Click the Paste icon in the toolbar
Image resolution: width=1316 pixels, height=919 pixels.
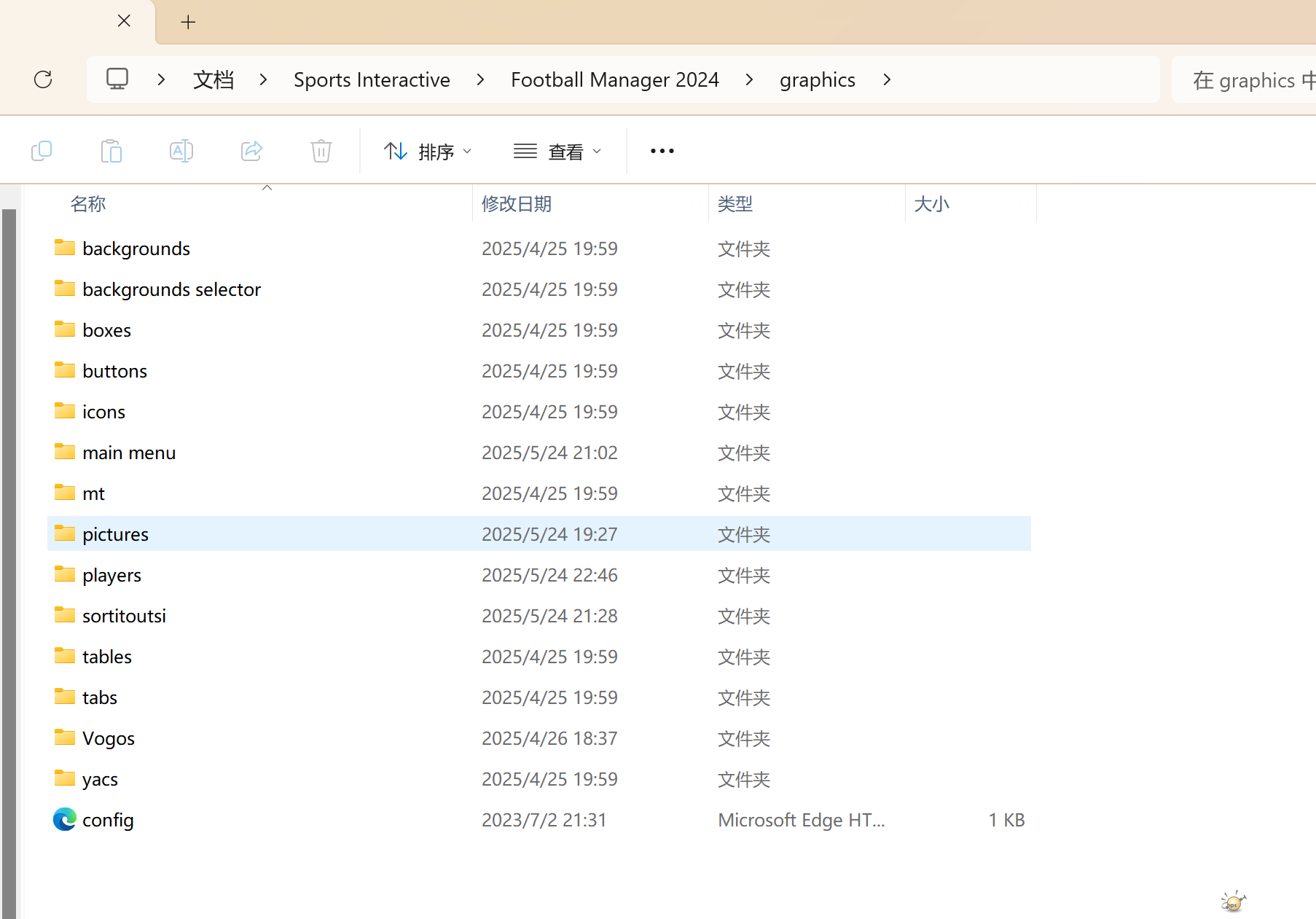pyautogui.click(x=111, y=151)
